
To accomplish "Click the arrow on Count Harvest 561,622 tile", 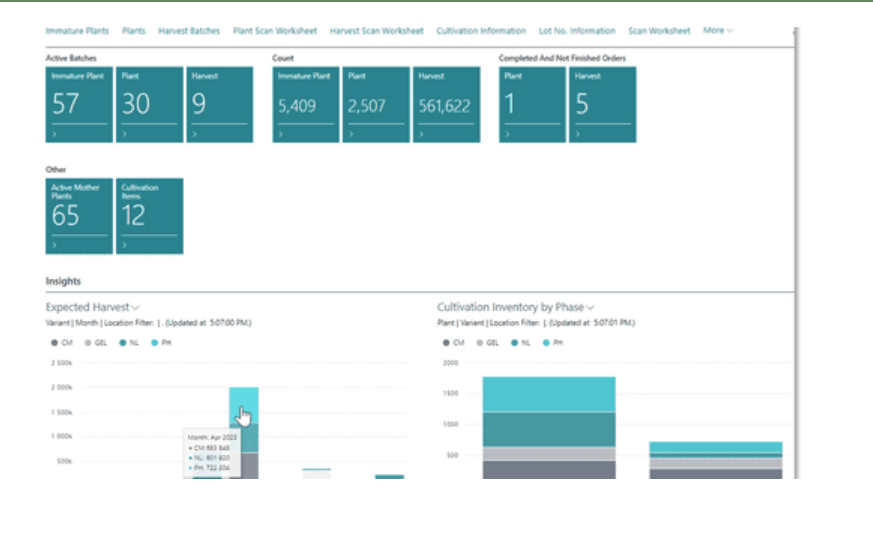I will coord(419,133).
